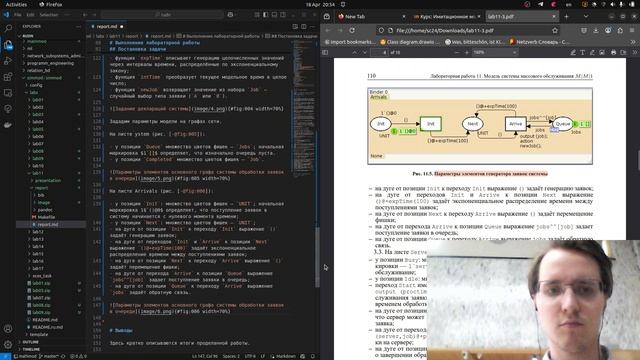Toggle VS Code secondary side bar layout
The image size is (640, 360).
(x=283, y=15)
